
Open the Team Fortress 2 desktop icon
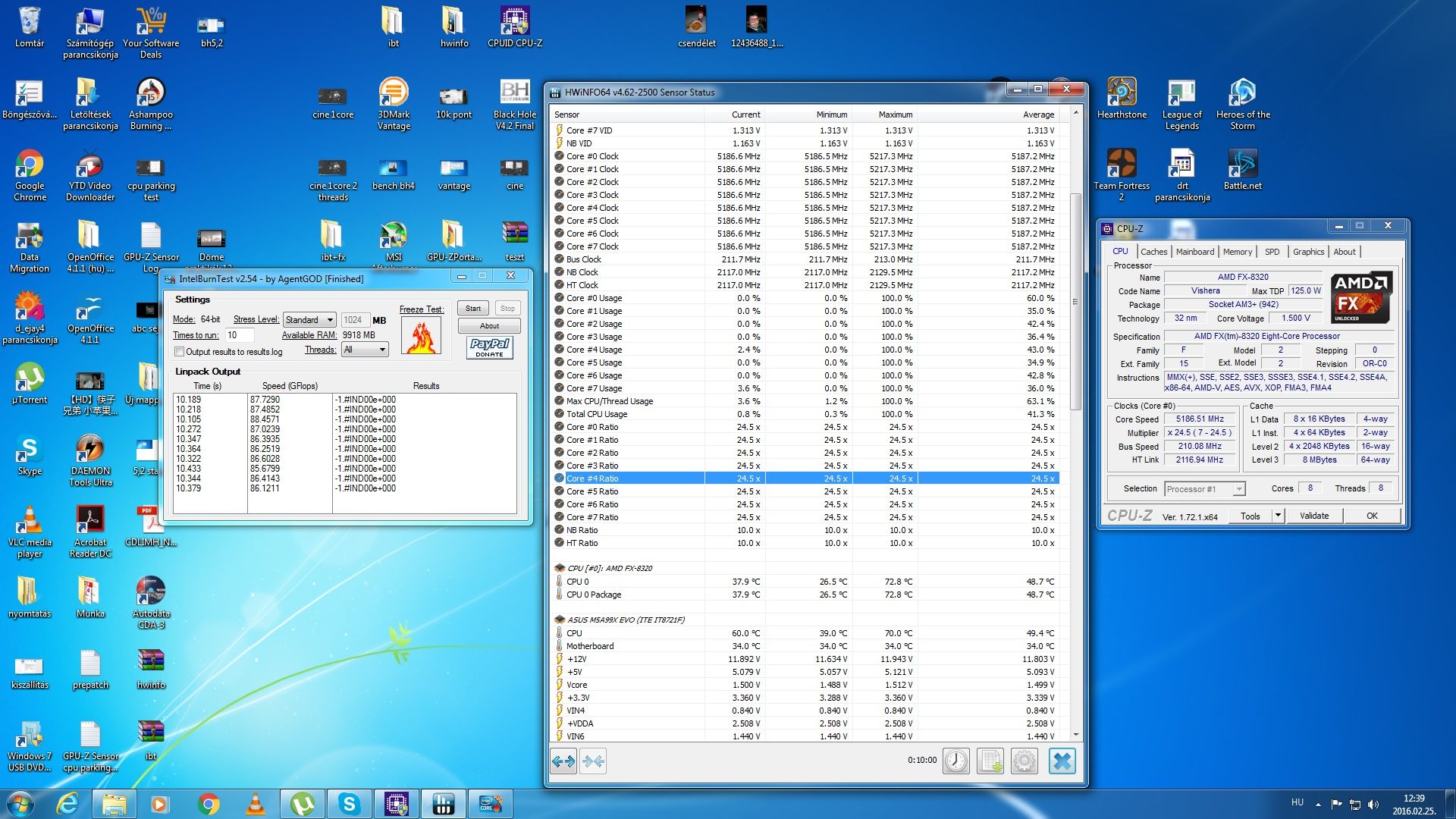pyautogui.click(x=1122, y=175)
